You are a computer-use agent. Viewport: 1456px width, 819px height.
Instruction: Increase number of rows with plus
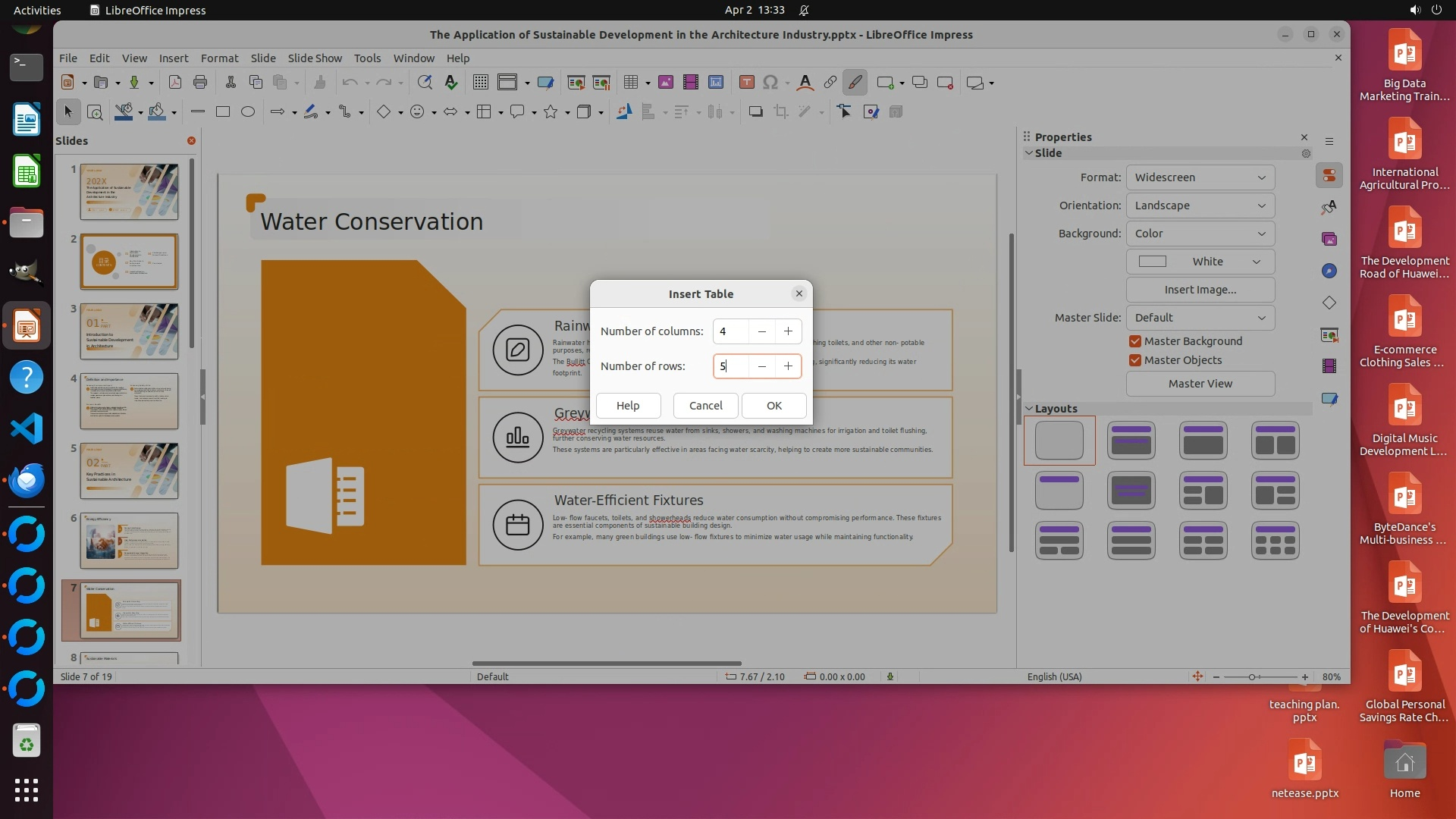pyautogui.click(x=788, y=366)
